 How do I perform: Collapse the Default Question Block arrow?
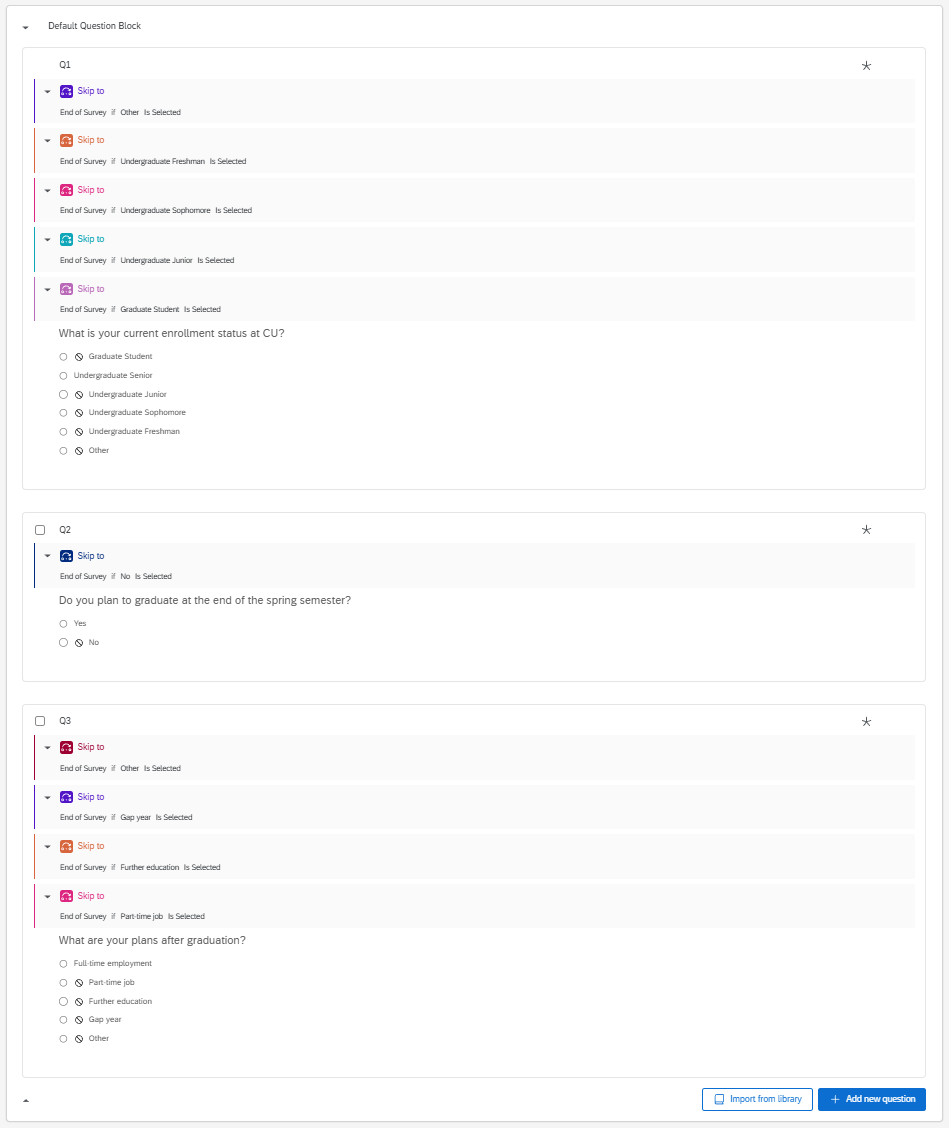26,27
